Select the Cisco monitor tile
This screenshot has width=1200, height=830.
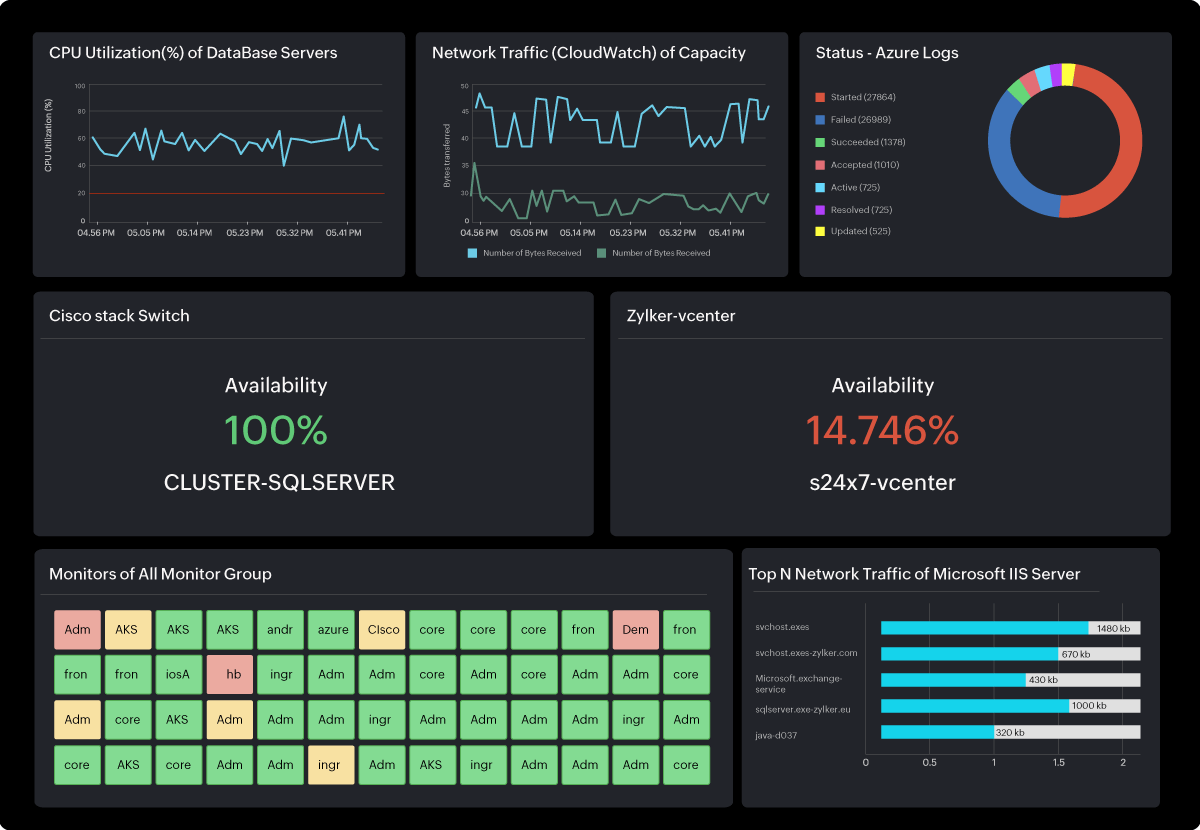click(x=381, y=629)
